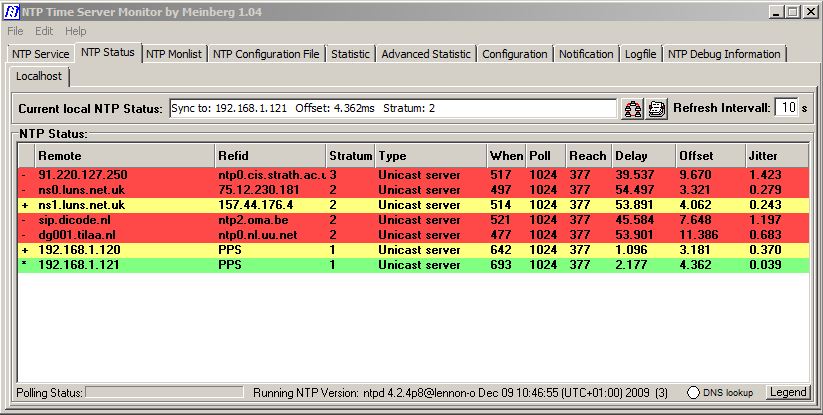
Task: Select the Configuration tab
Action: pyautogui.click(x=514, y=54)
